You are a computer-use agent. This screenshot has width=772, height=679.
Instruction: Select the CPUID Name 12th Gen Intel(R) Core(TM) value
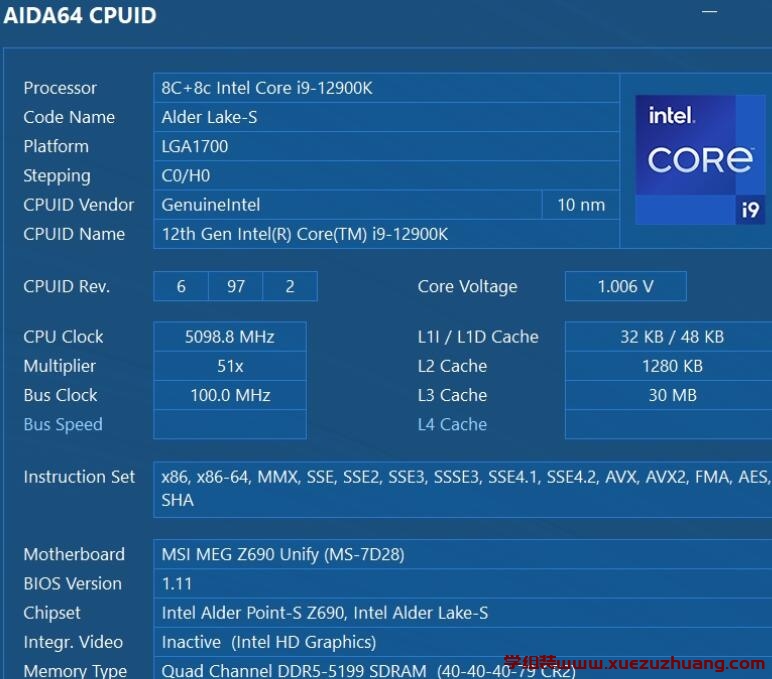[386, 234]
